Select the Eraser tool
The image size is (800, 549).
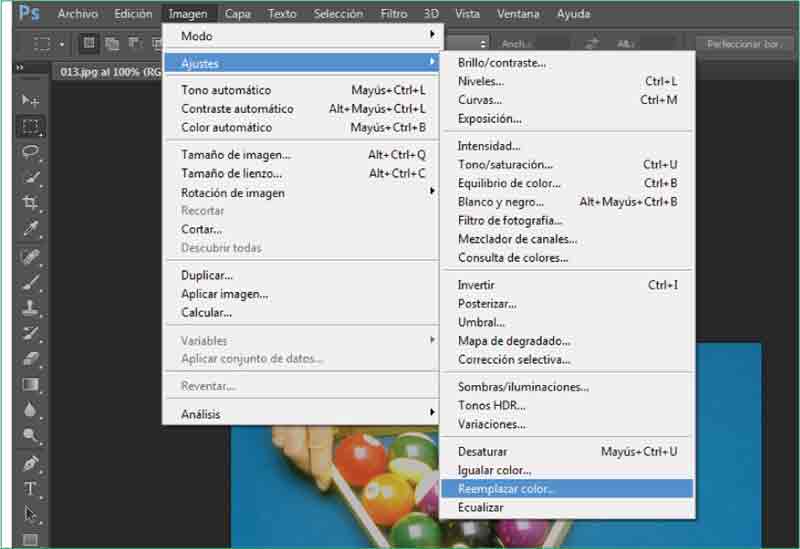pyautogui.click(x=31, y=359)
